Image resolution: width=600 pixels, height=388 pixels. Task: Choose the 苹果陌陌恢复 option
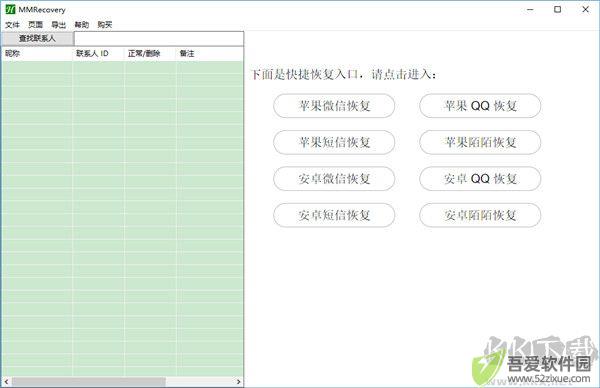click(x=480, y=142)
